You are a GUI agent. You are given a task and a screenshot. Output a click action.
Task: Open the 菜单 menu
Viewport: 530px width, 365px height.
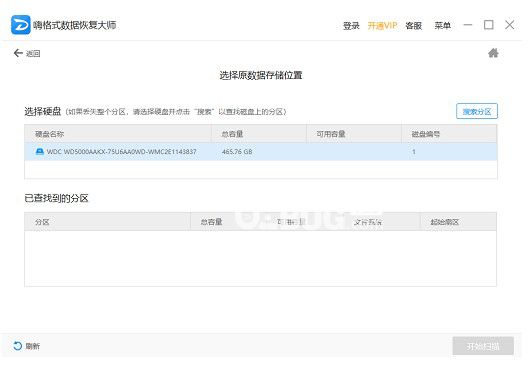point(442,26)
